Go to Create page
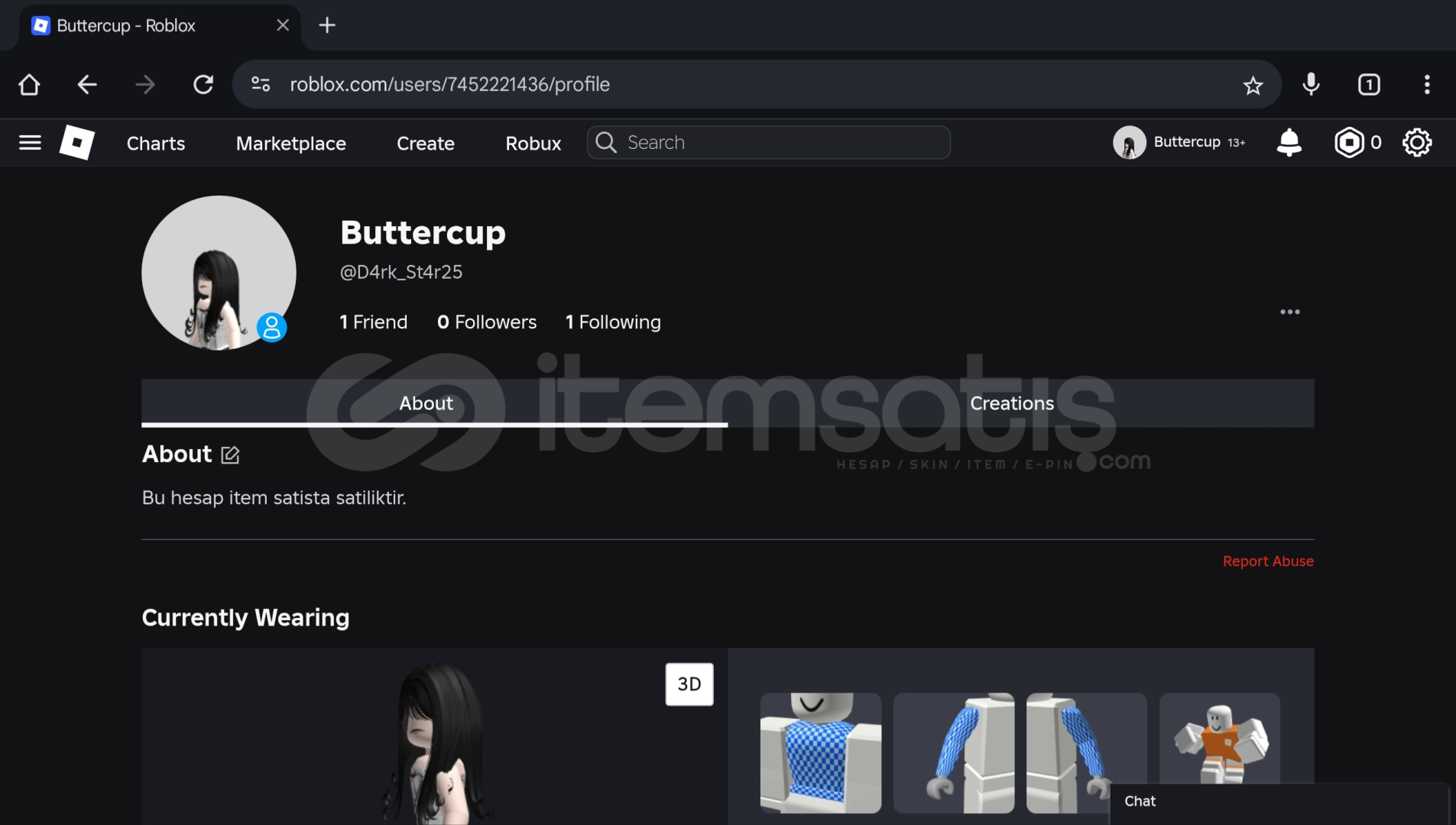Image resolution: width=1456 pixels, height=825 pixels. click(x=426, y=144)
